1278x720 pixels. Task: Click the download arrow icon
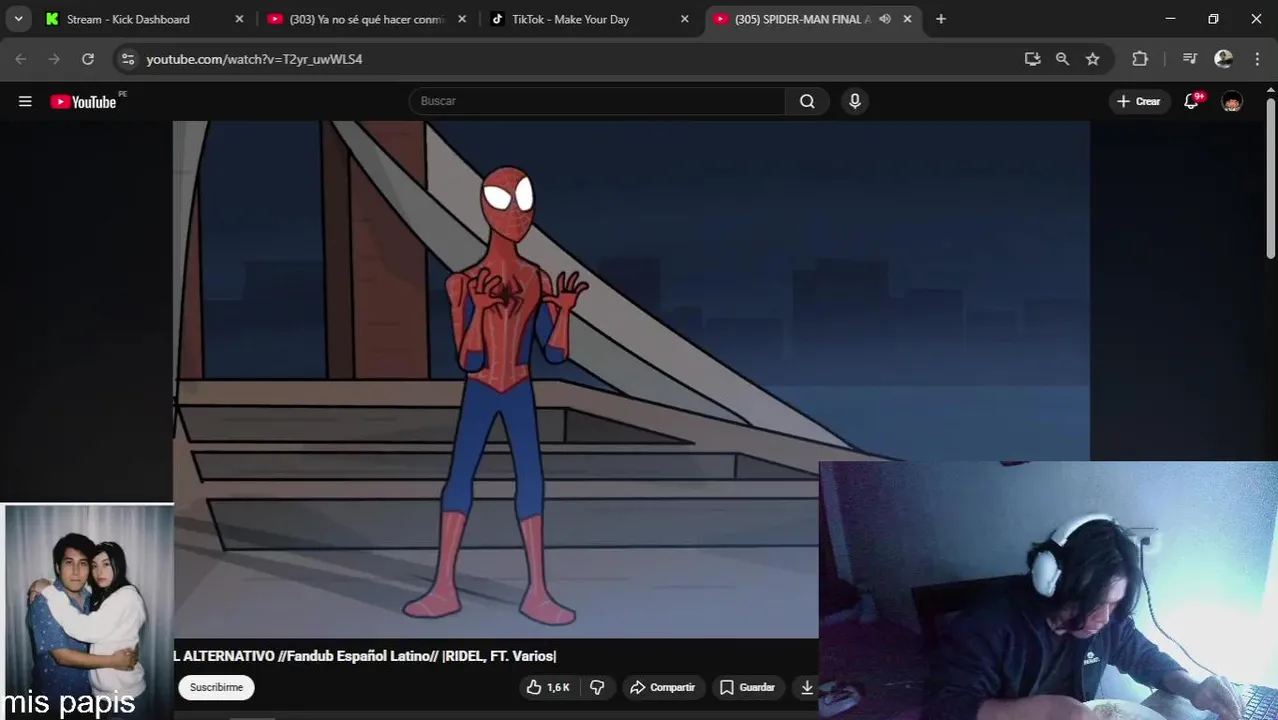[806, 687]
